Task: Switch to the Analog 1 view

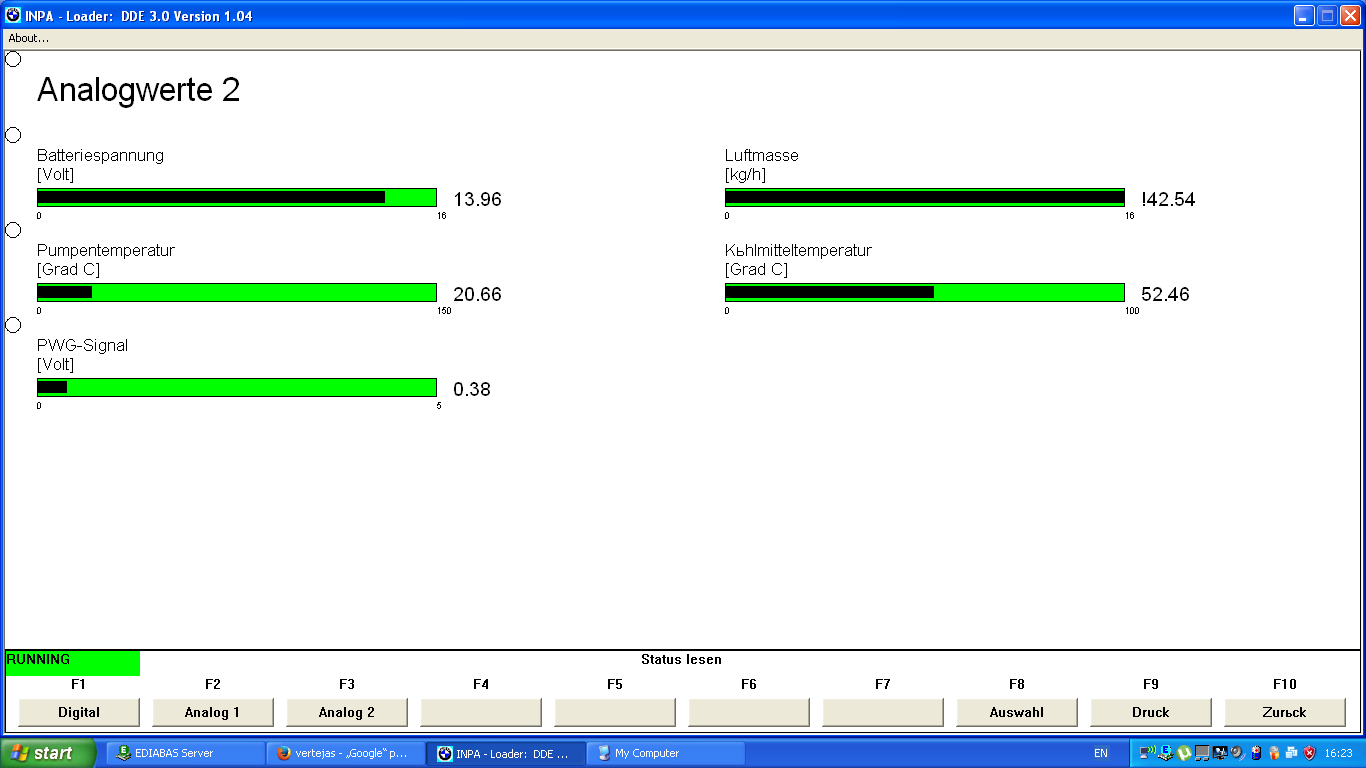Action: click(212, 712)
